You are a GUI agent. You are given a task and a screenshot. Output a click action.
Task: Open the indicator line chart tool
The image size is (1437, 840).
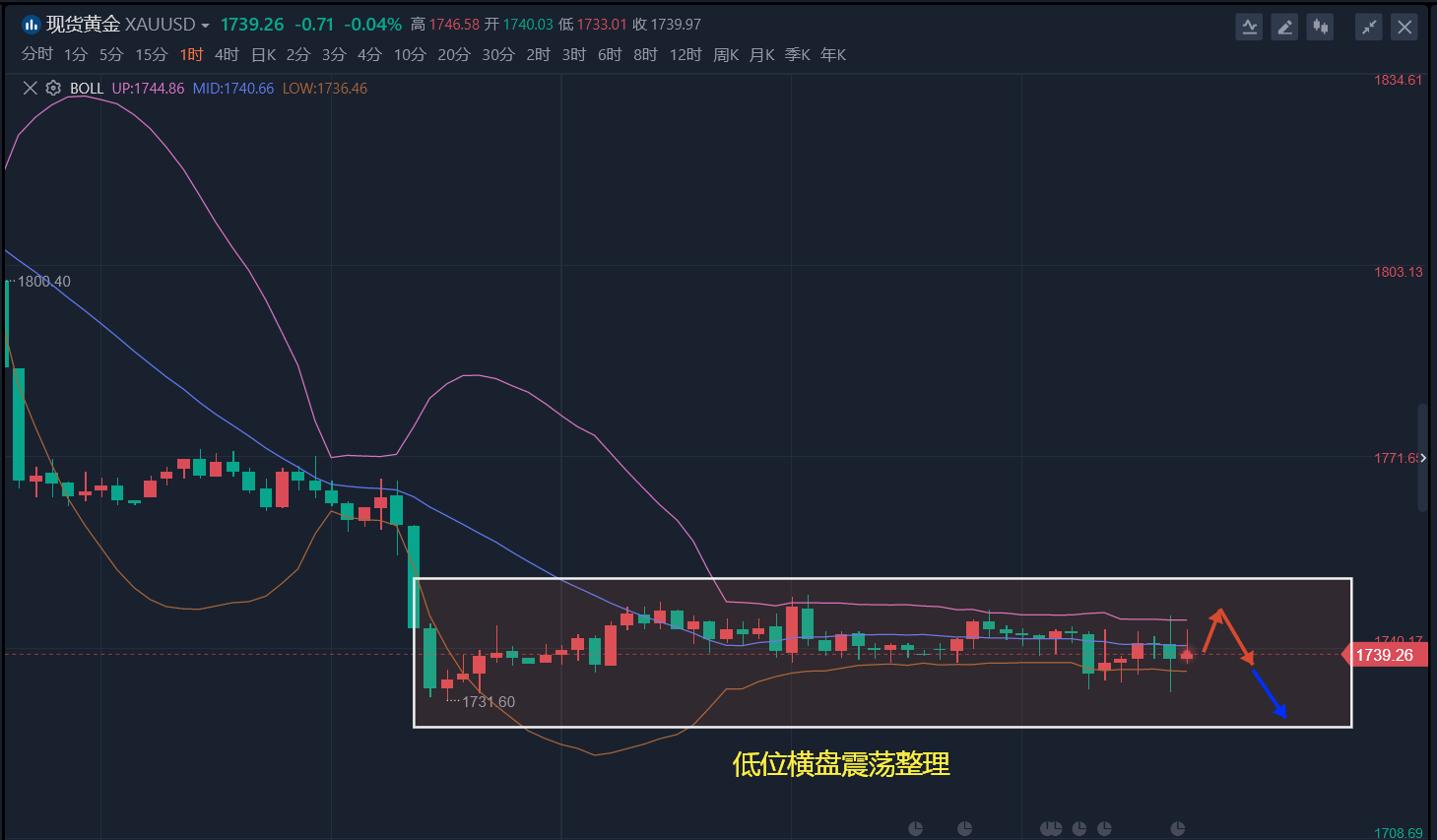1249,27
